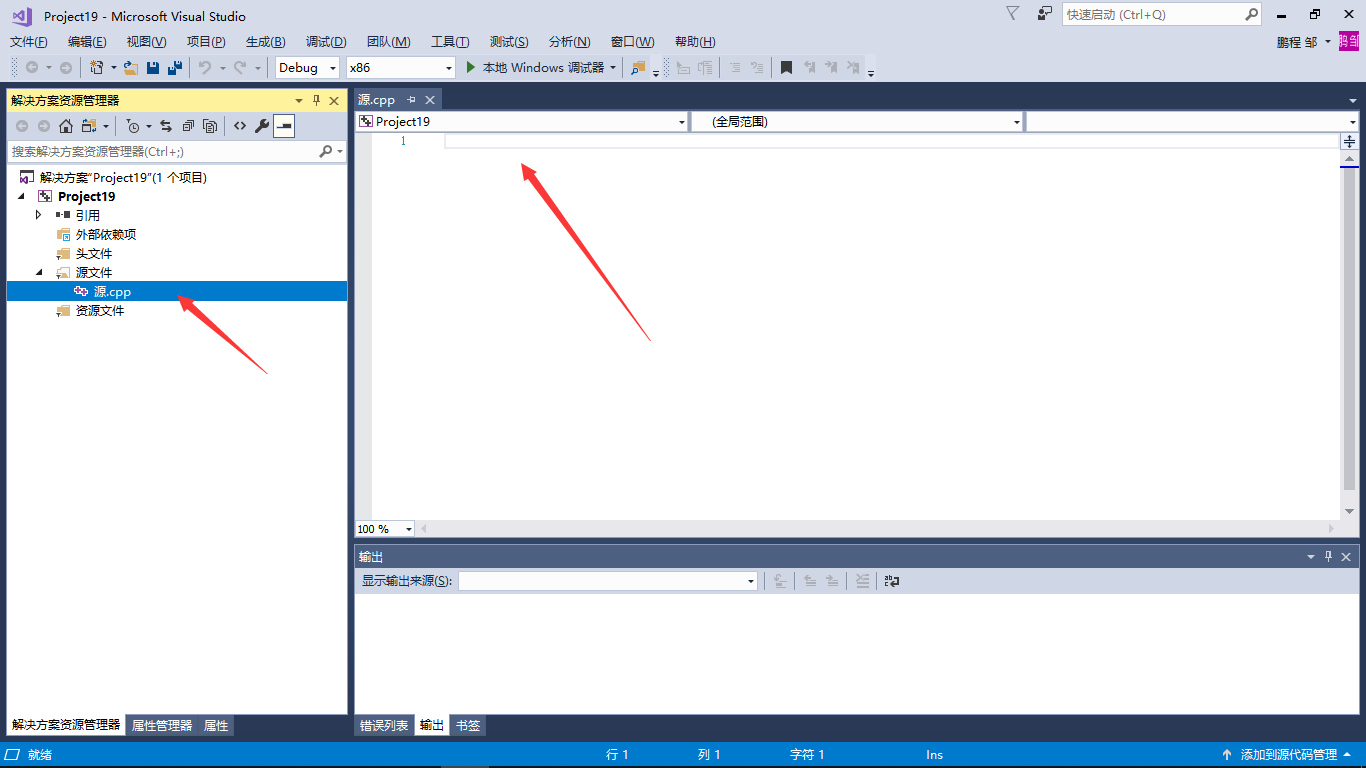Open the 调试(D) menu

pos(325,41)
